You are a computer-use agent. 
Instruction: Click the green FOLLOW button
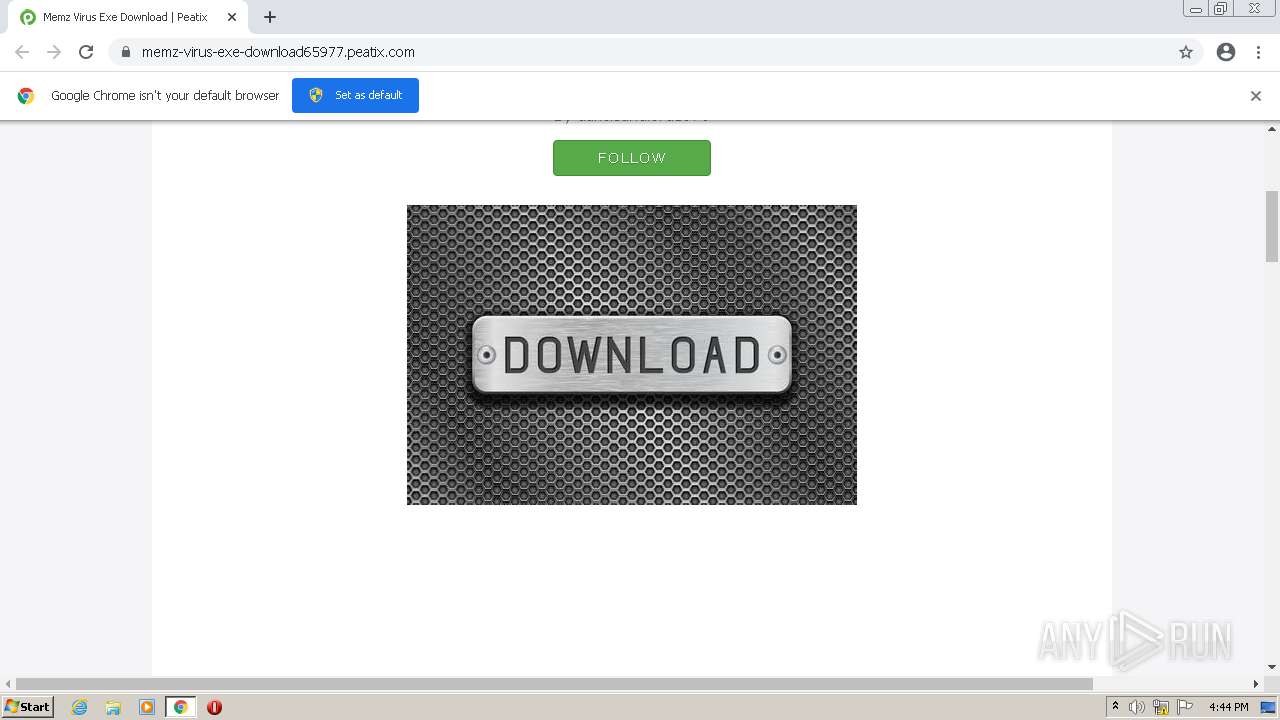pyautogui.click(x=632, y=158)
